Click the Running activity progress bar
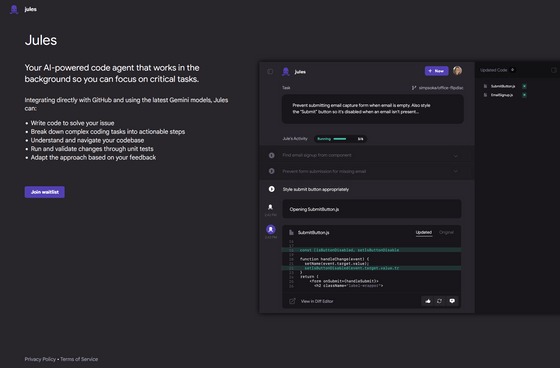This screenshot has height=368, width=560. pos(340,139)
